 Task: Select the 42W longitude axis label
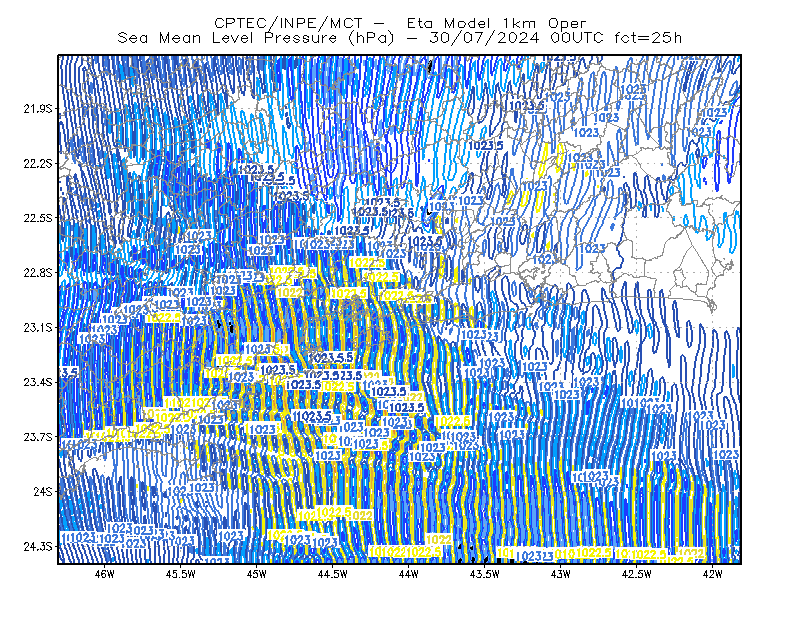pos(712,574)
